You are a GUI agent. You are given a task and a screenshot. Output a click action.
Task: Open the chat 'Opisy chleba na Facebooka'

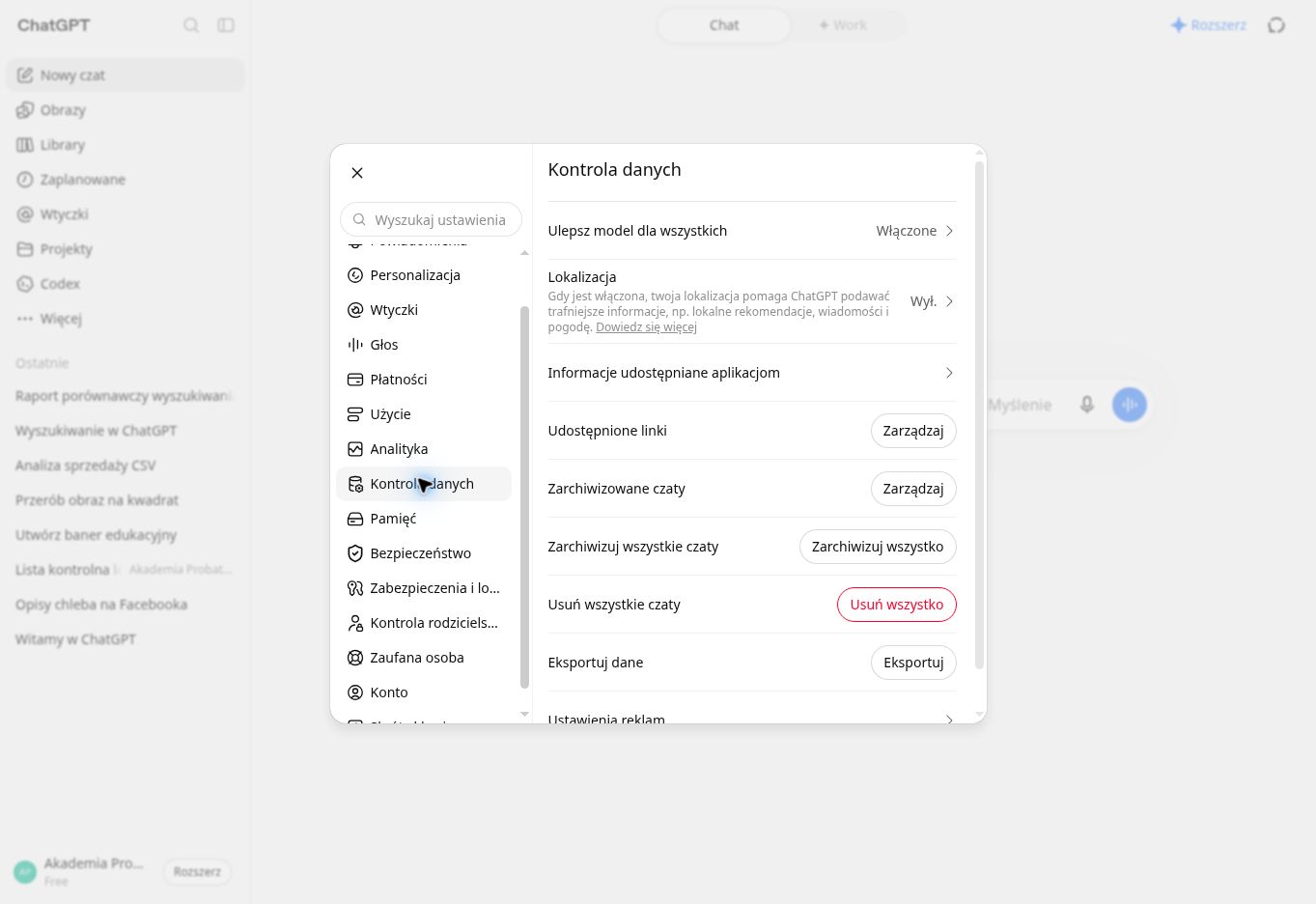[x=126, y=605]
